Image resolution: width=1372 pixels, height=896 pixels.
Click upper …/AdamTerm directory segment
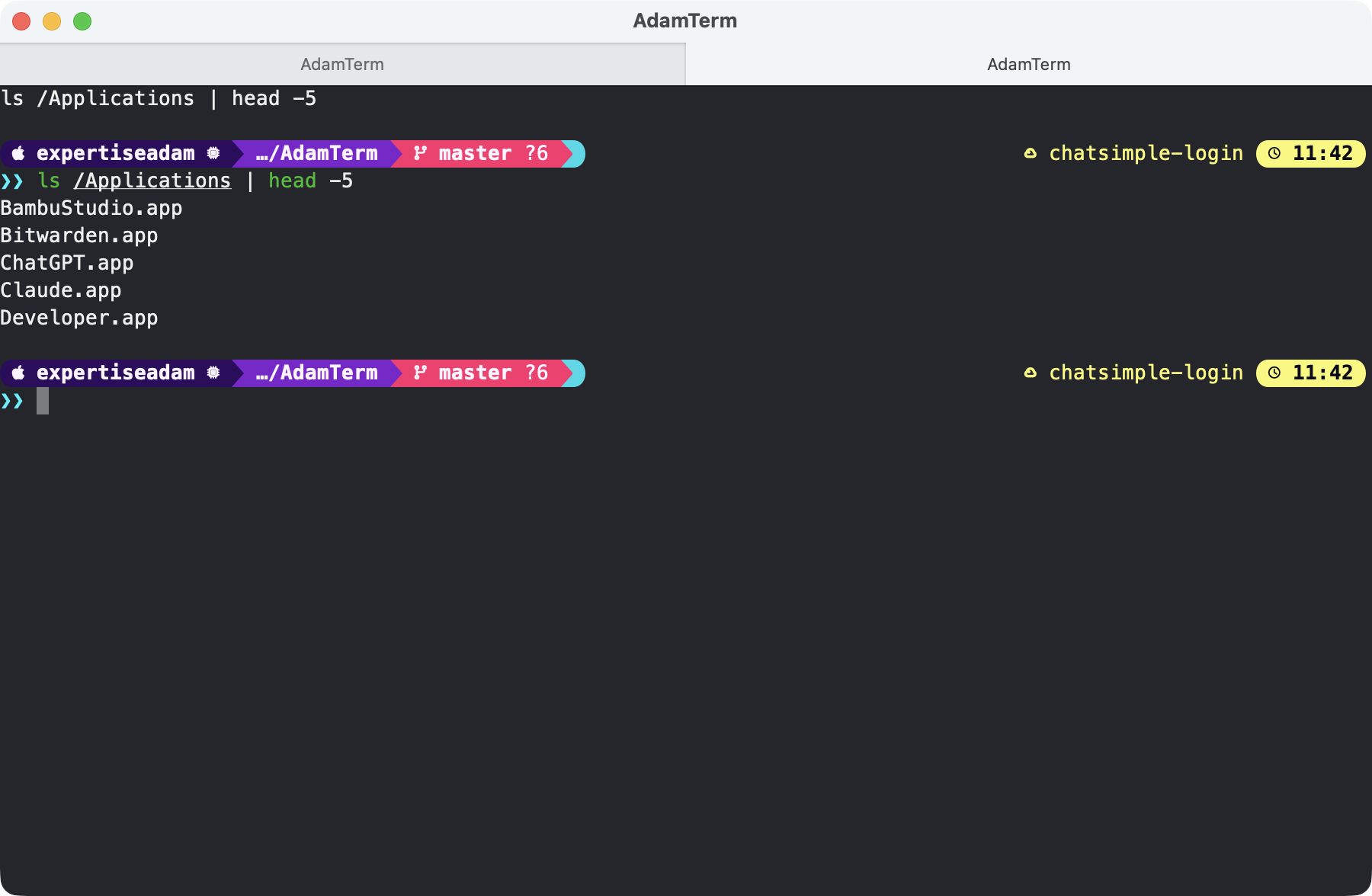tap(317, 153)
